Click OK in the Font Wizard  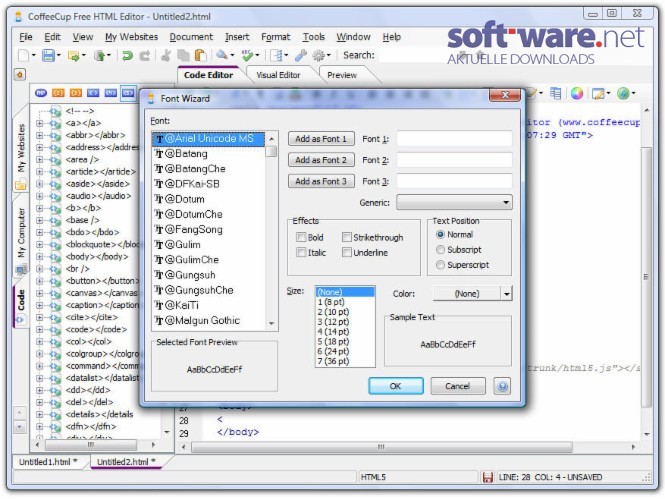coord(396,386)
